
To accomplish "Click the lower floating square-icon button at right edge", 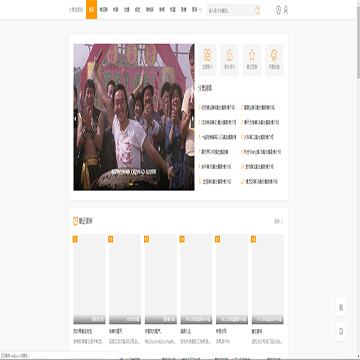I will (x=341, y=331).
